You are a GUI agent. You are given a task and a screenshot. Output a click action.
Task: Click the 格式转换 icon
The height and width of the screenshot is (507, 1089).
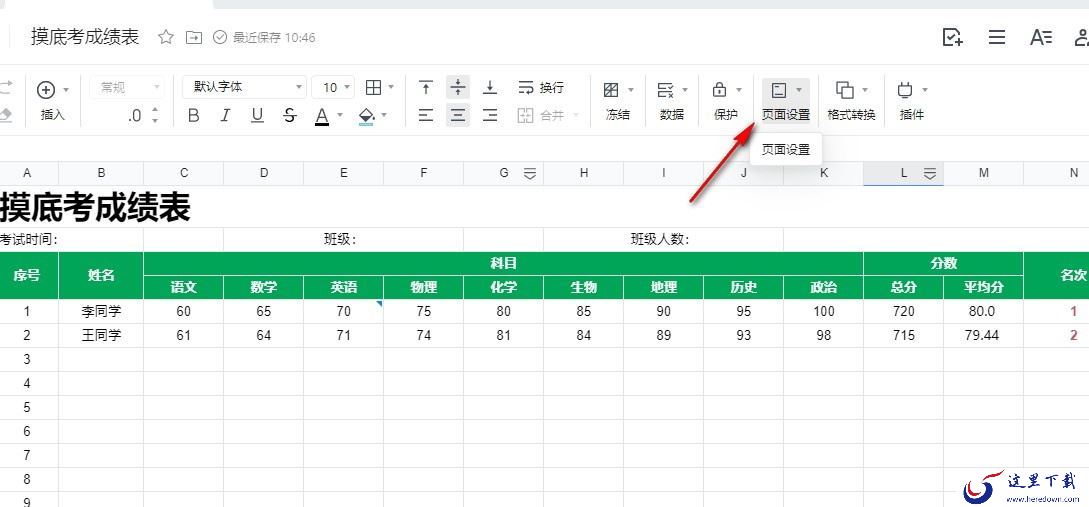pyautogui.click(x=845, y=90)
